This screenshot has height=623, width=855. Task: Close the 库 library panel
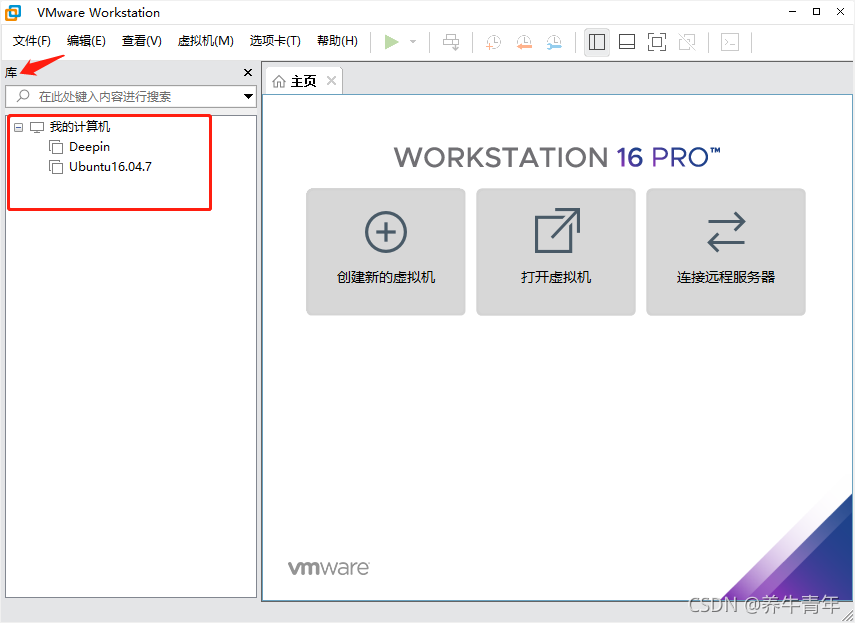coord(248,72)
